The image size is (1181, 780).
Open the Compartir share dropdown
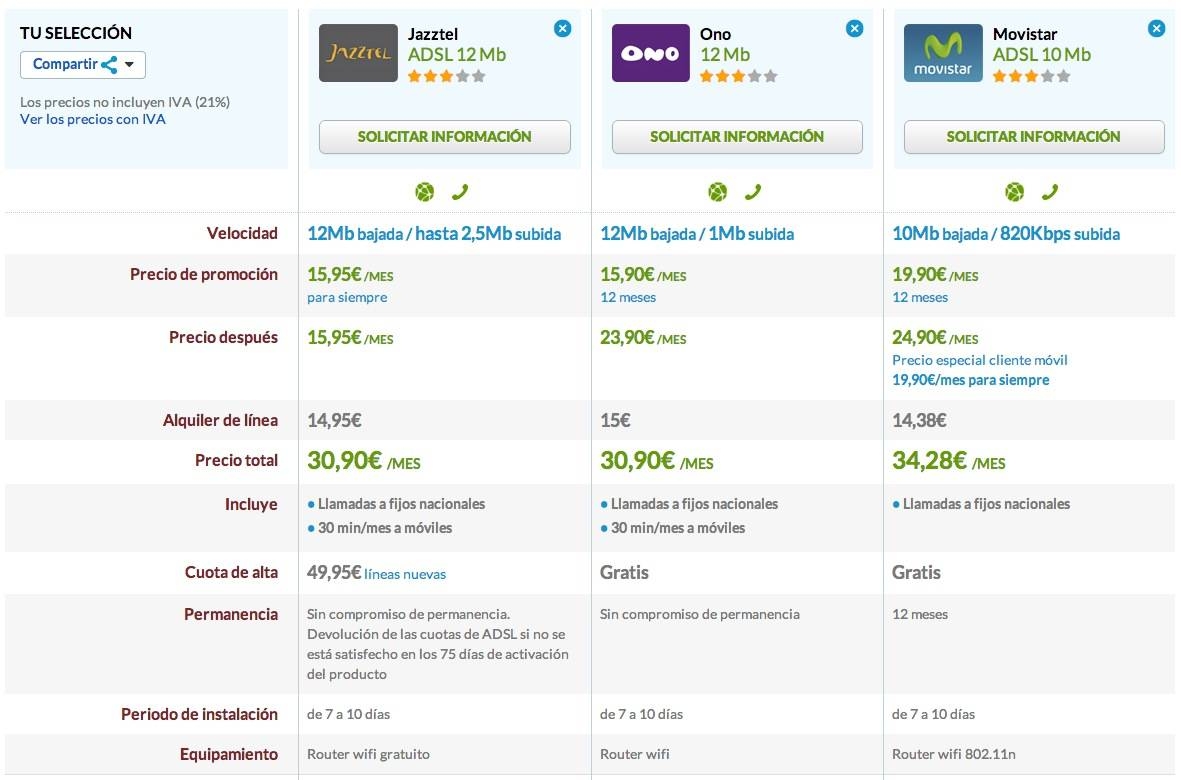[83, 65]
